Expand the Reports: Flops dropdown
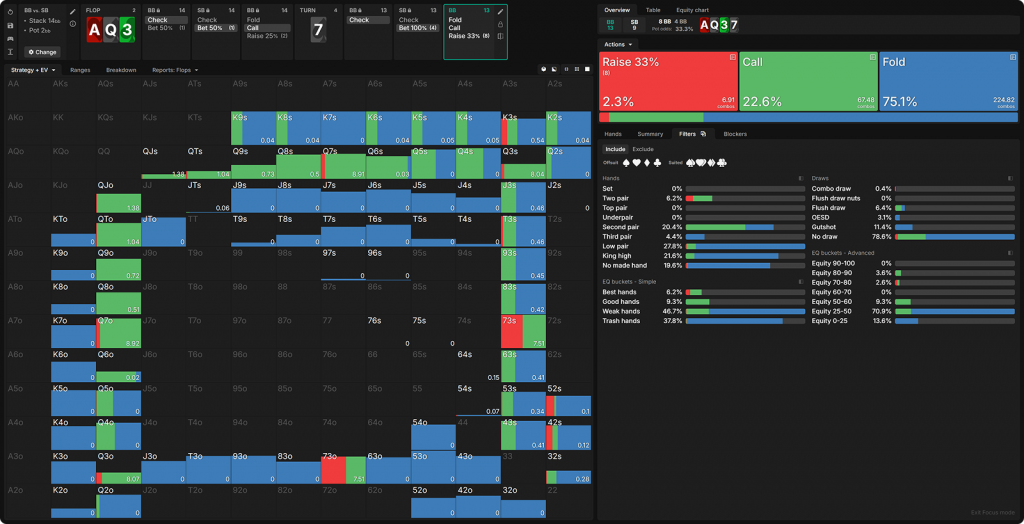Image resolution: width=1024 pixels, height=524 pixels. (174, 70)
